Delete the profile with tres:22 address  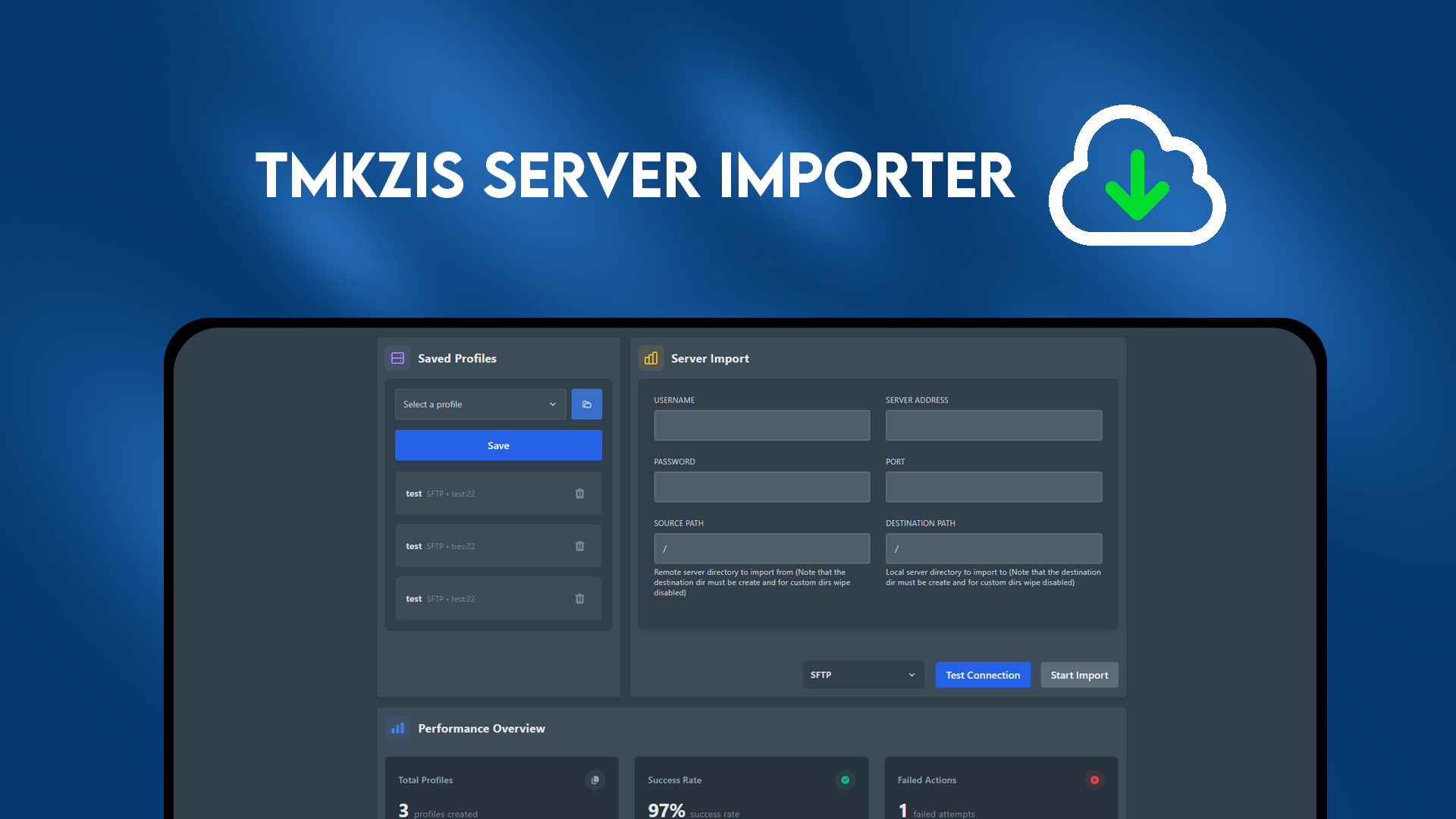pyautogui.click(x=580, y=545)
